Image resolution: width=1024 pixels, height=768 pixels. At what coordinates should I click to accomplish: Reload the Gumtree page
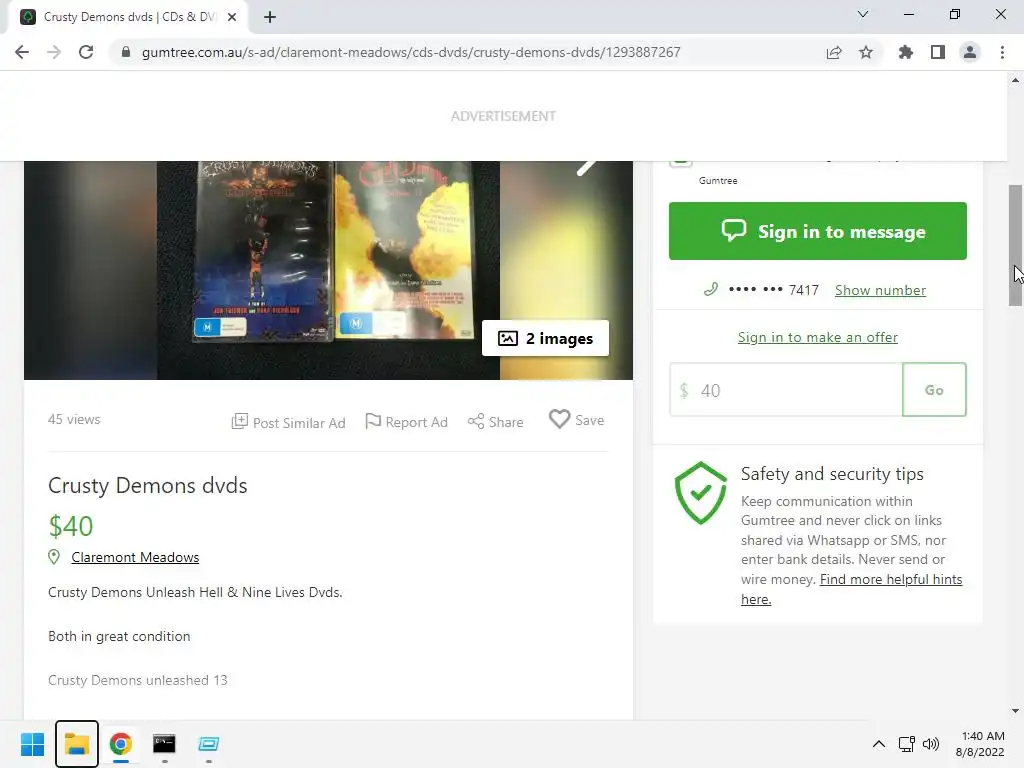click(x=86, y=52)
